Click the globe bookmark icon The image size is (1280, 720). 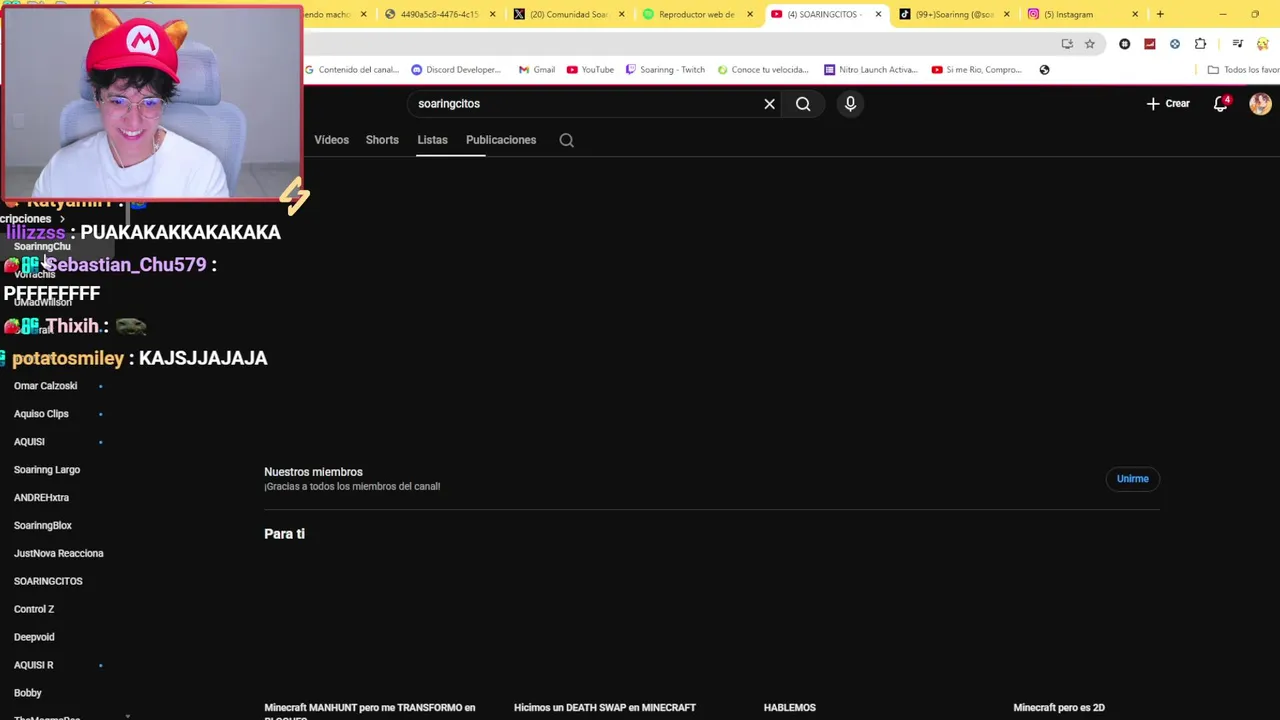(x=1044, y=70)
